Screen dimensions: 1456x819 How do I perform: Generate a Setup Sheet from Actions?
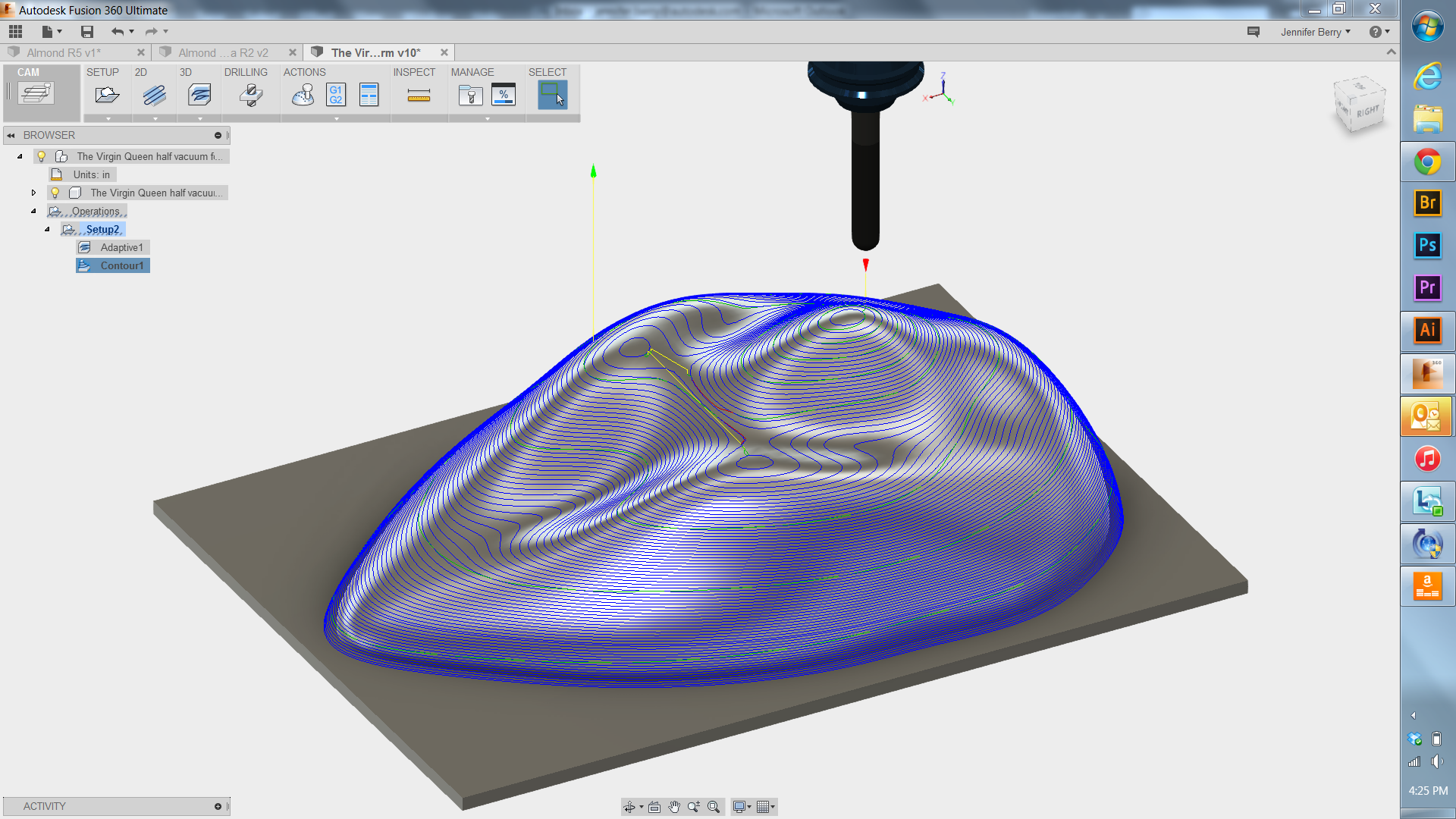coord(369,94)
